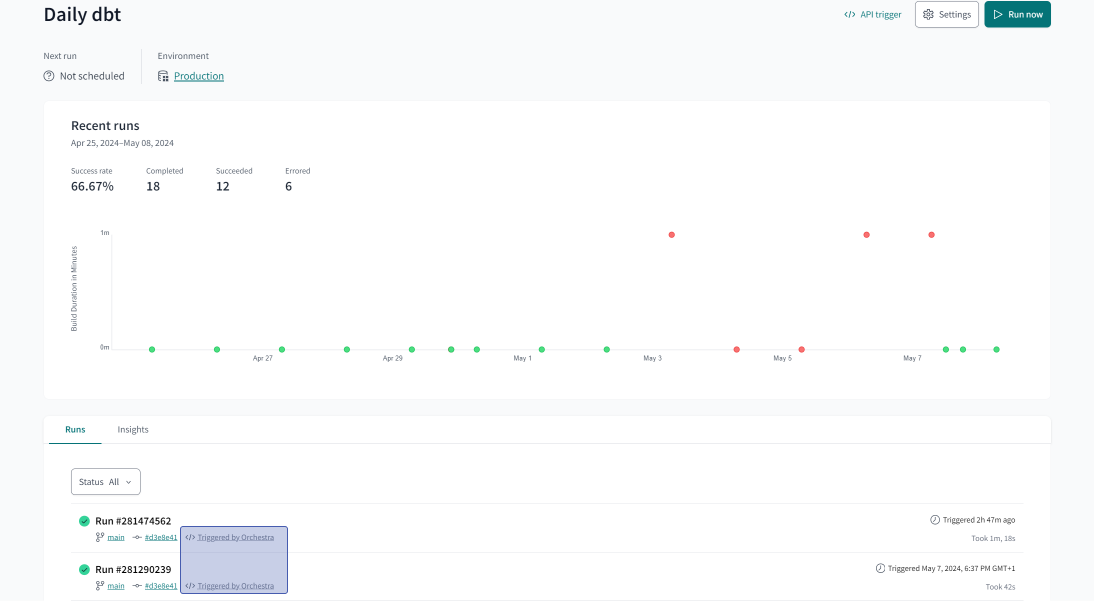Open Run #281290239 details

133,570
